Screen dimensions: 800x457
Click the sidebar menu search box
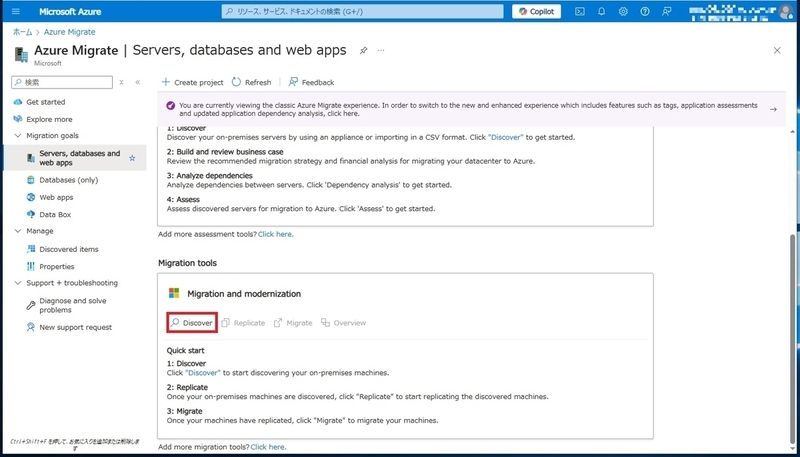(62, 82)
